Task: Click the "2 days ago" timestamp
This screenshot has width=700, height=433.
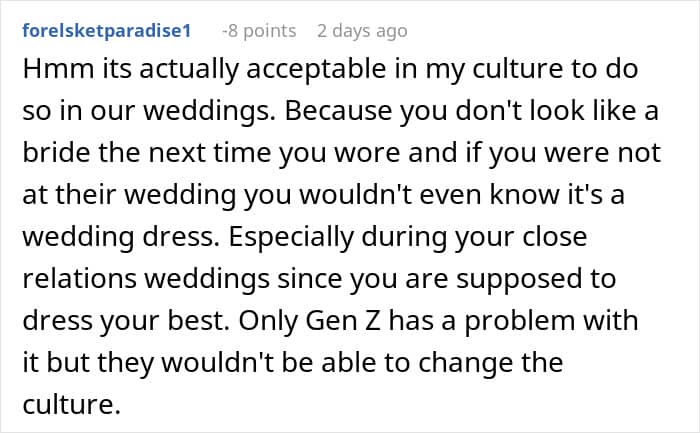Action: coord(362,31)
